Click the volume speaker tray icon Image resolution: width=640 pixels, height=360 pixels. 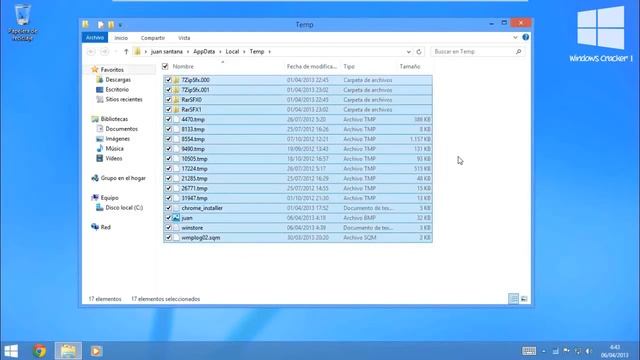click(x=589, y=351)
